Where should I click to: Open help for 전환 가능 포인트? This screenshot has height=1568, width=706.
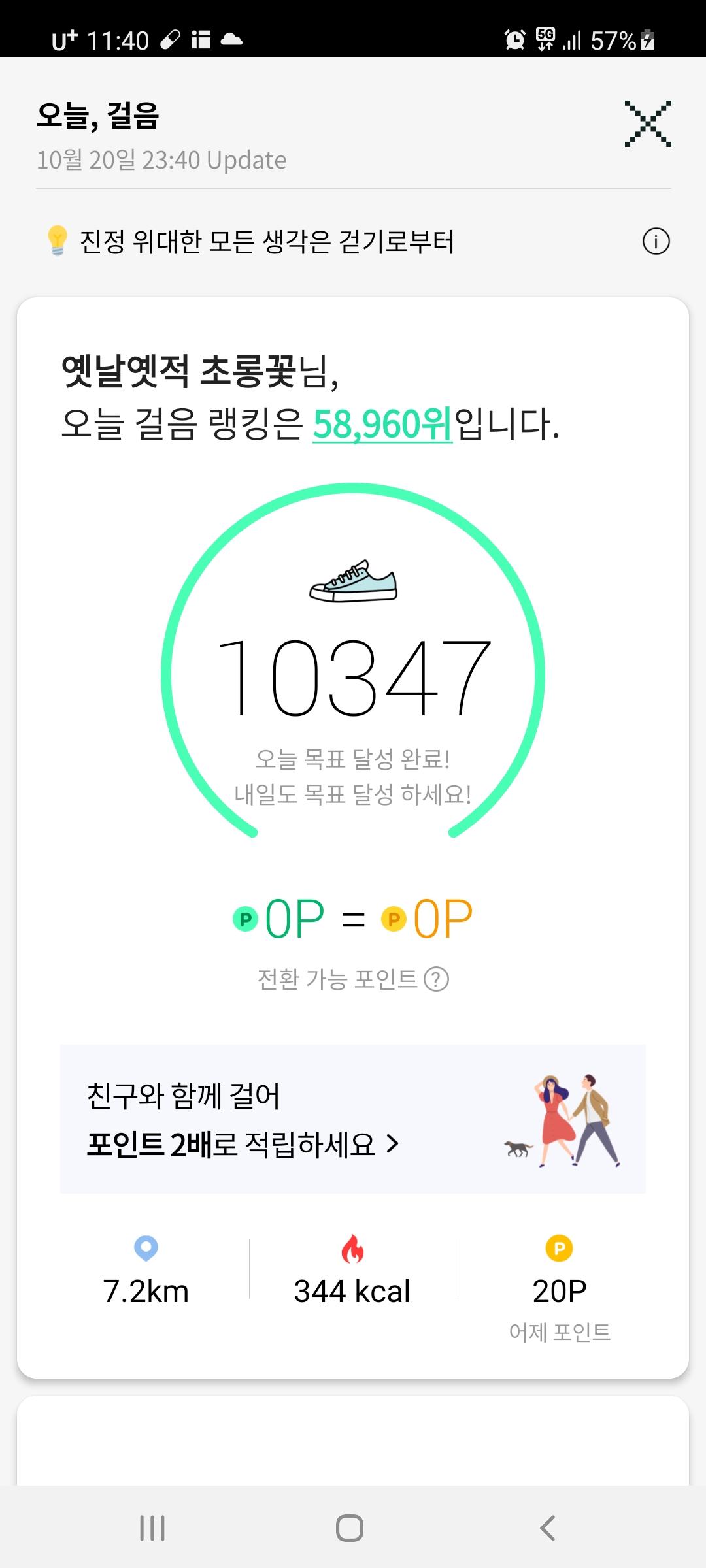tap(436, 979)
